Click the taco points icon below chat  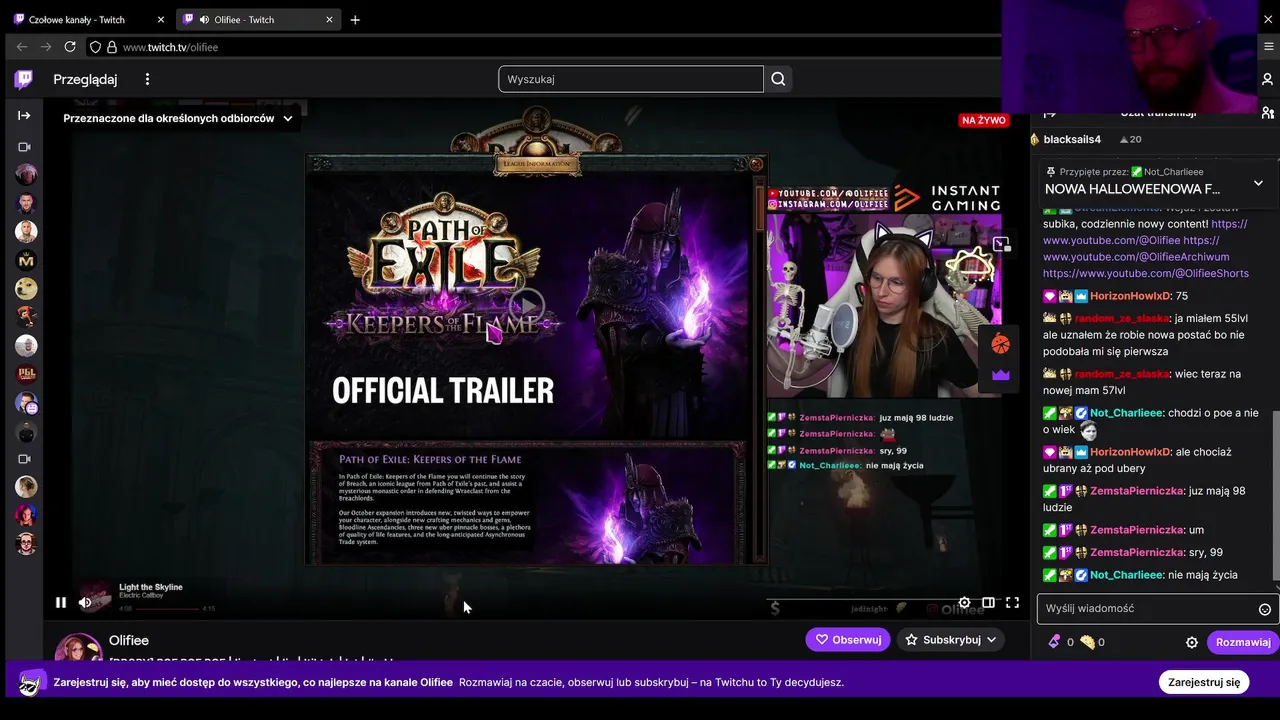tap(1087, 642)
